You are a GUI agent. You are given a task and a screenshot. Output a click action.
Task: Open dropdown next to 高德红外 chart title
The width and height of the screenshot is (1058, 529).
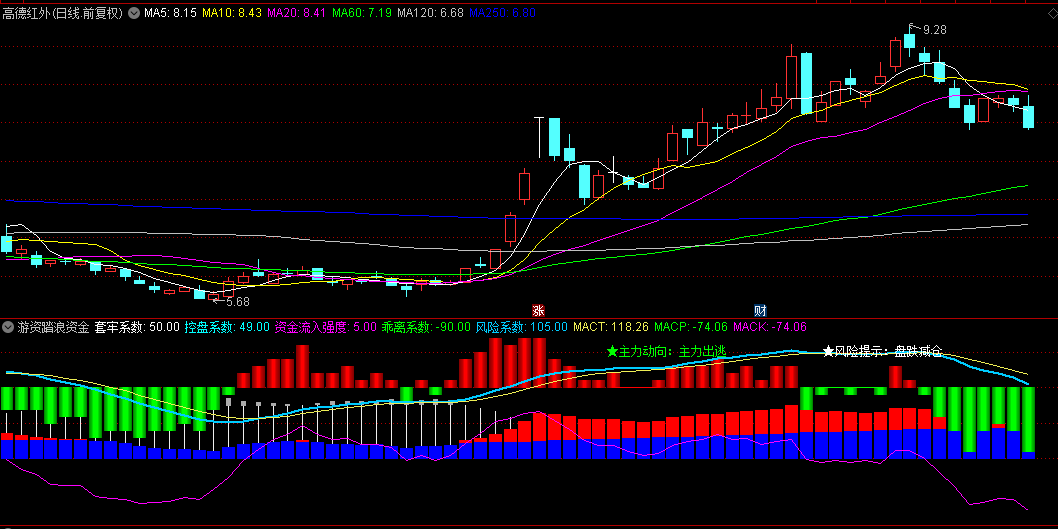134,13
